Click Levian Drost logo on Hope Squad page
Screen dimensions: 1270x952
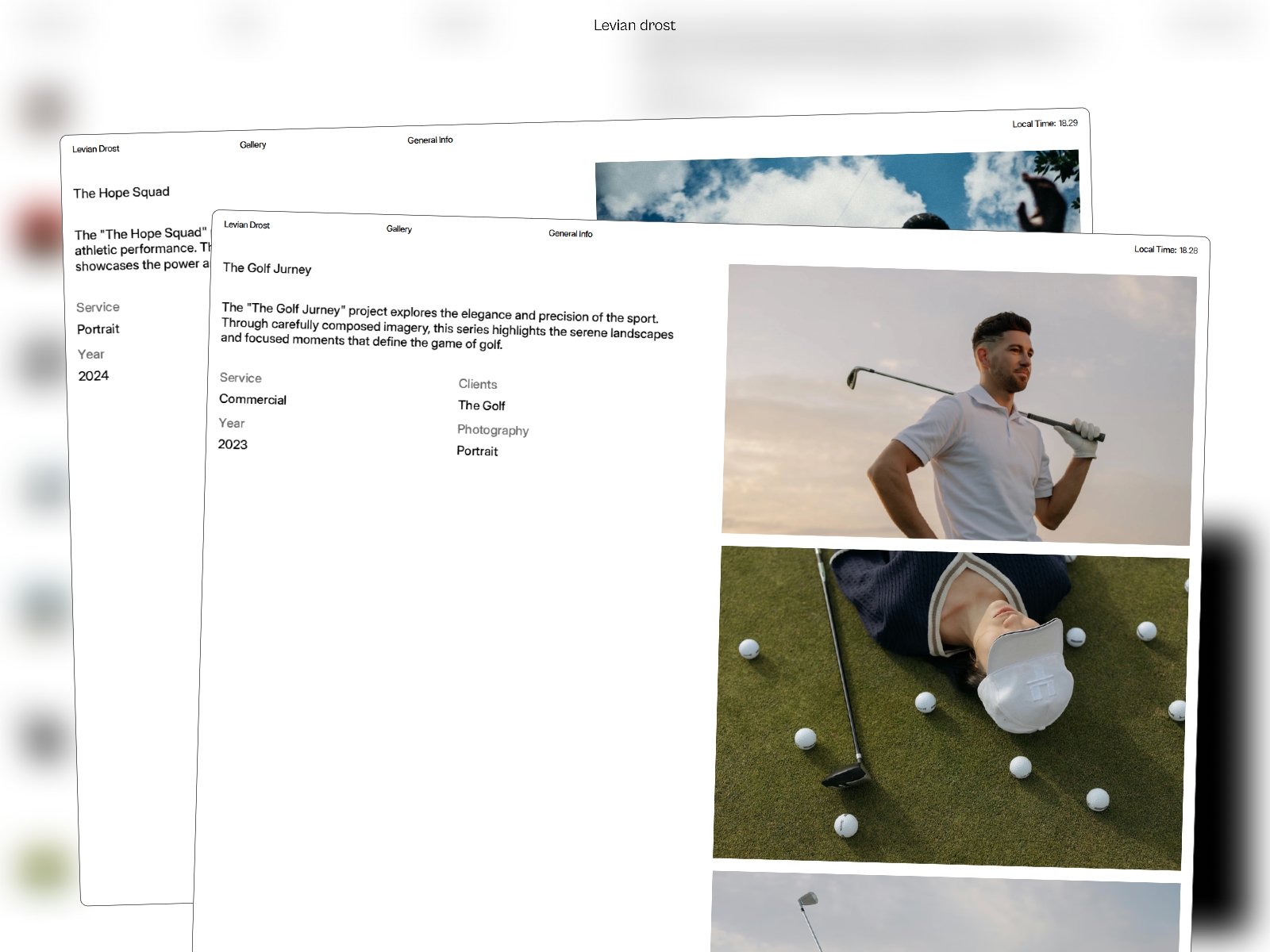96,148
